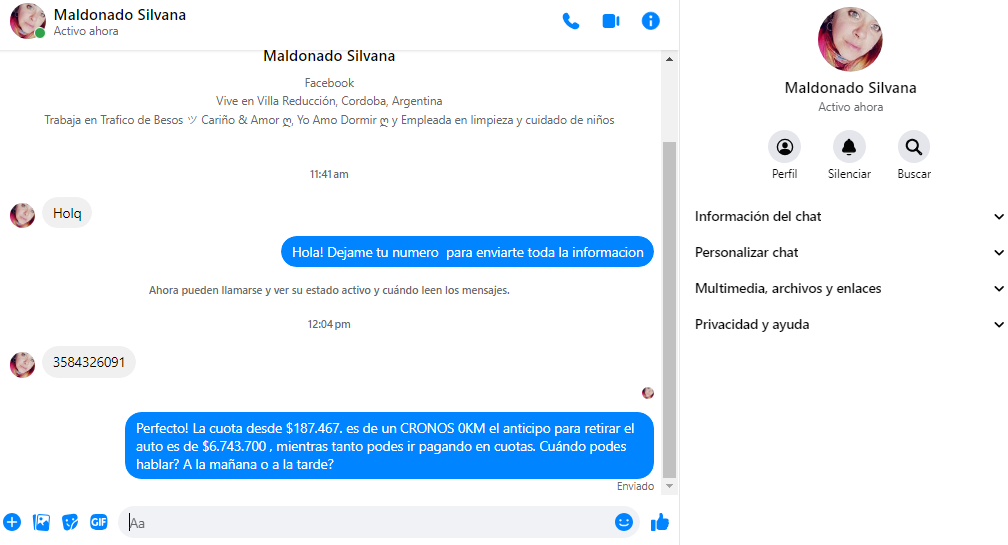Search the conversation with Buscar
Viewport: 1008px width, 545px height.
tap(914, 156)
